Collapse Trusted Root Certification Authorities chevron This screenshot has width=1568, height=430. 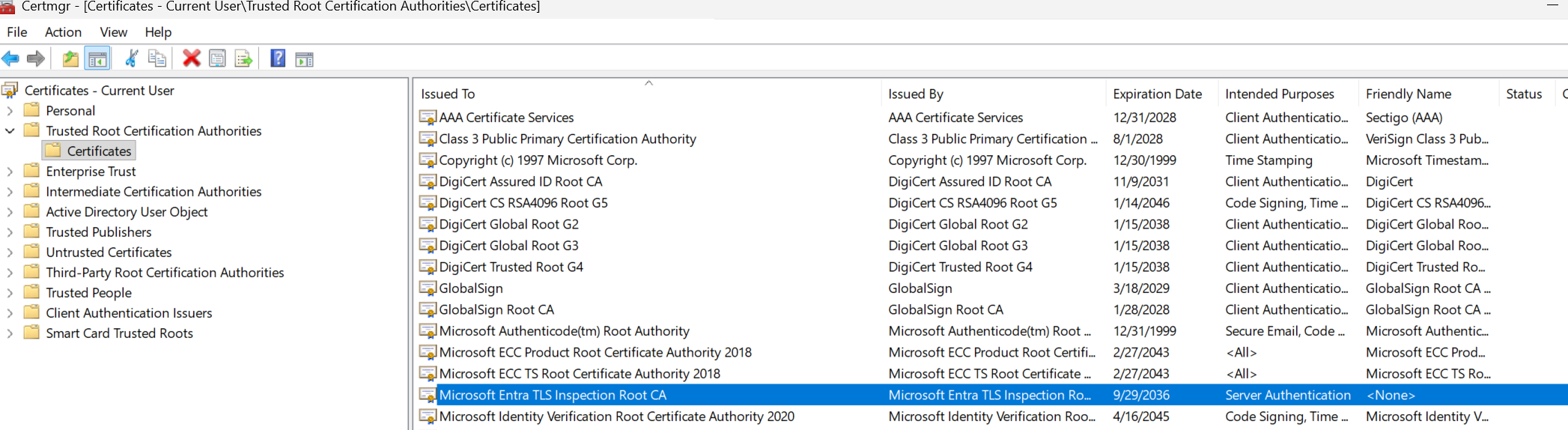tap(10, 131)
